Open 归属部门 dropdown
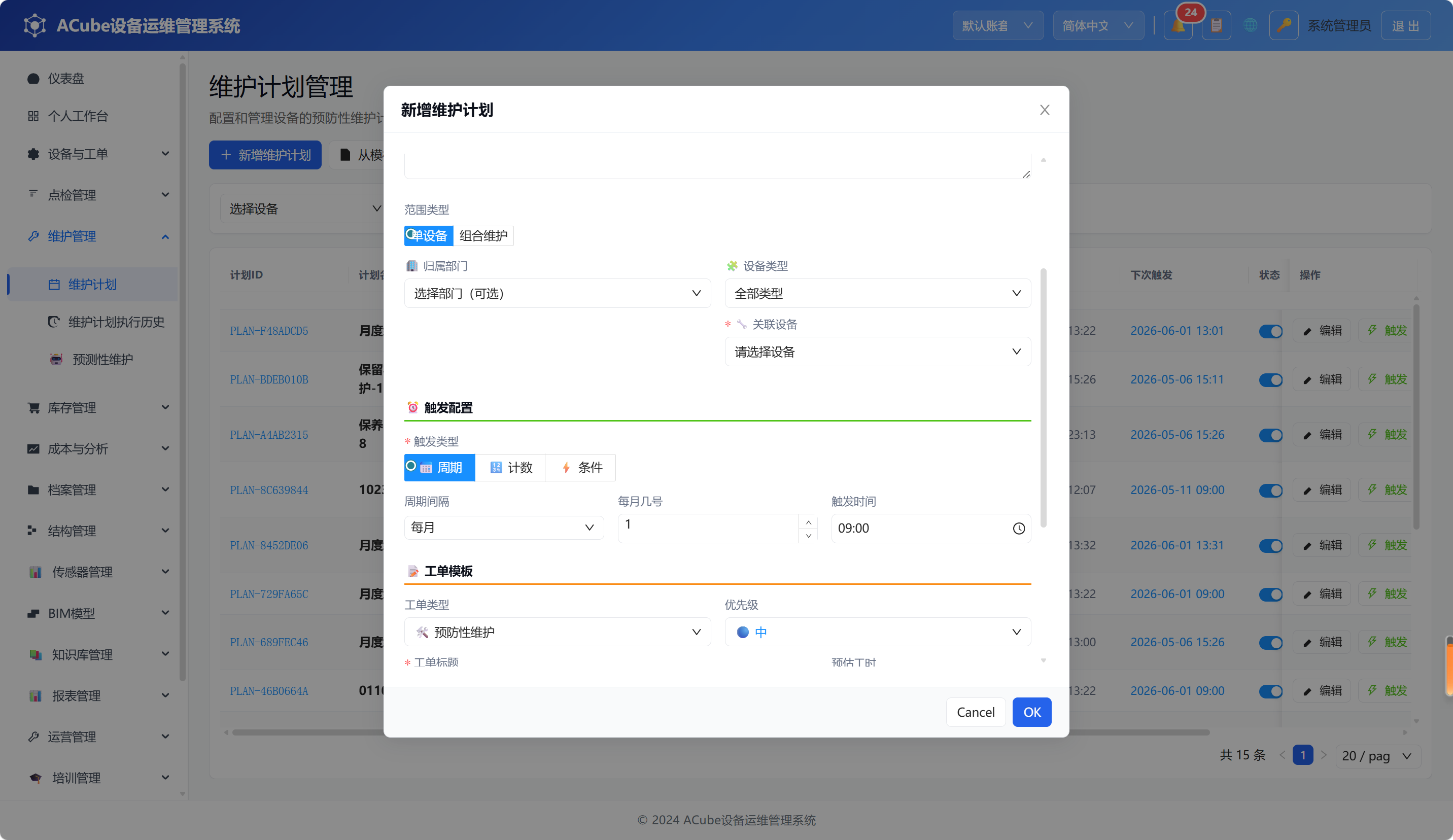This screenshot has width=1453, height=840. (x=557, y=294)
